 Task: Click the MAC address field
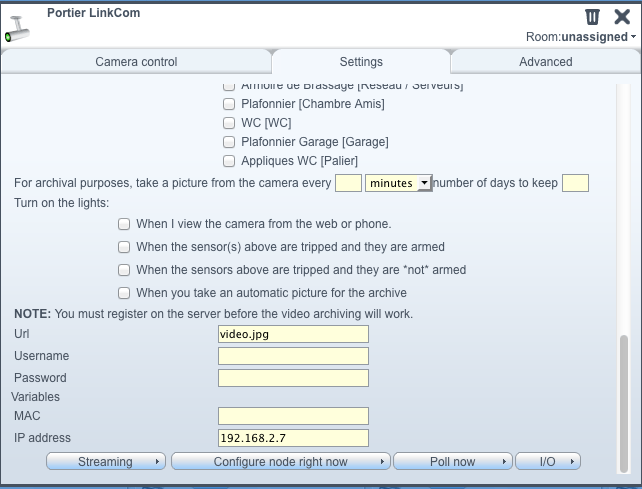293,416
